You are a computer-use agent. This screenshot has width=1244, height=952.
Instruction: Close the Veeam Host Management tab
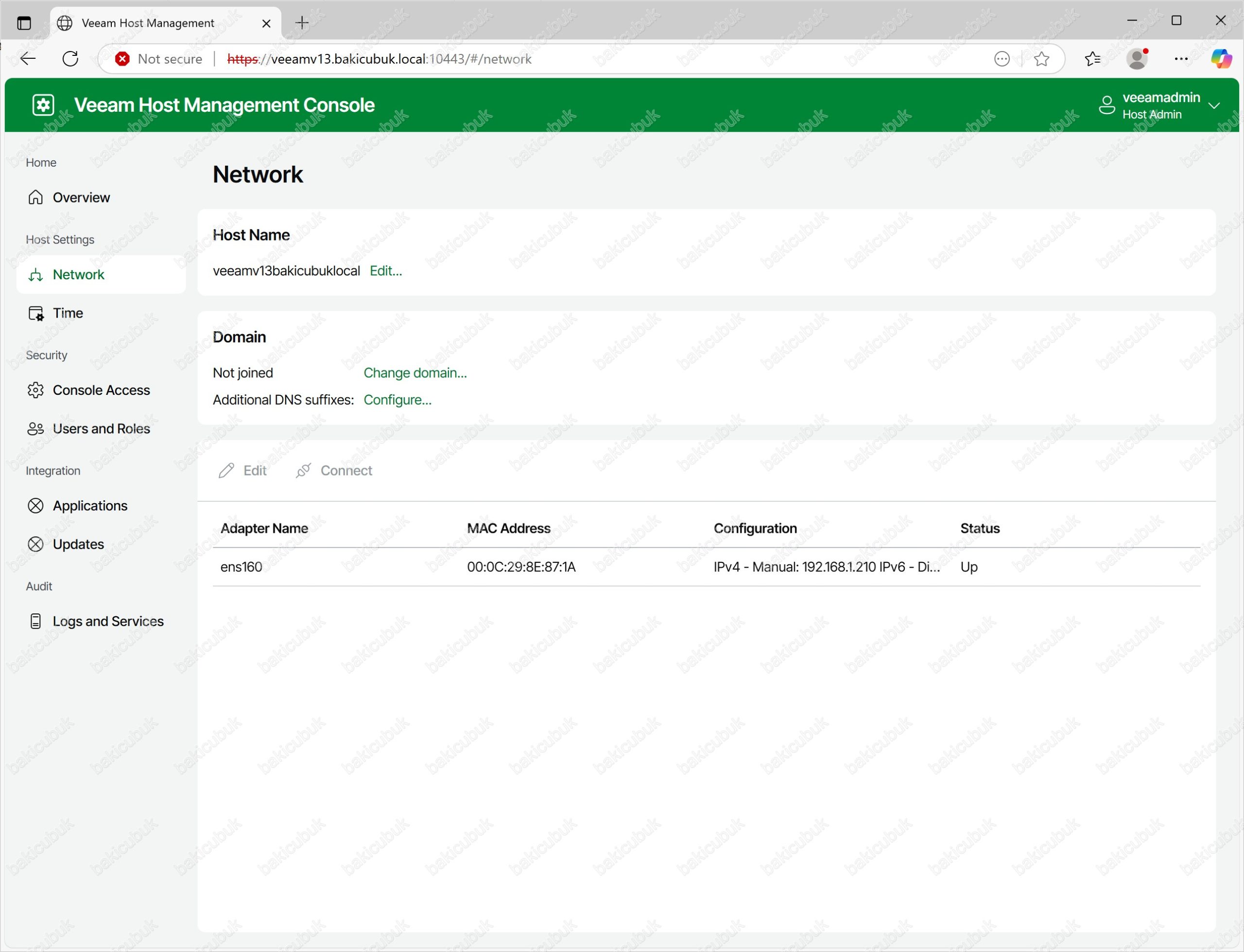point(266,23)
